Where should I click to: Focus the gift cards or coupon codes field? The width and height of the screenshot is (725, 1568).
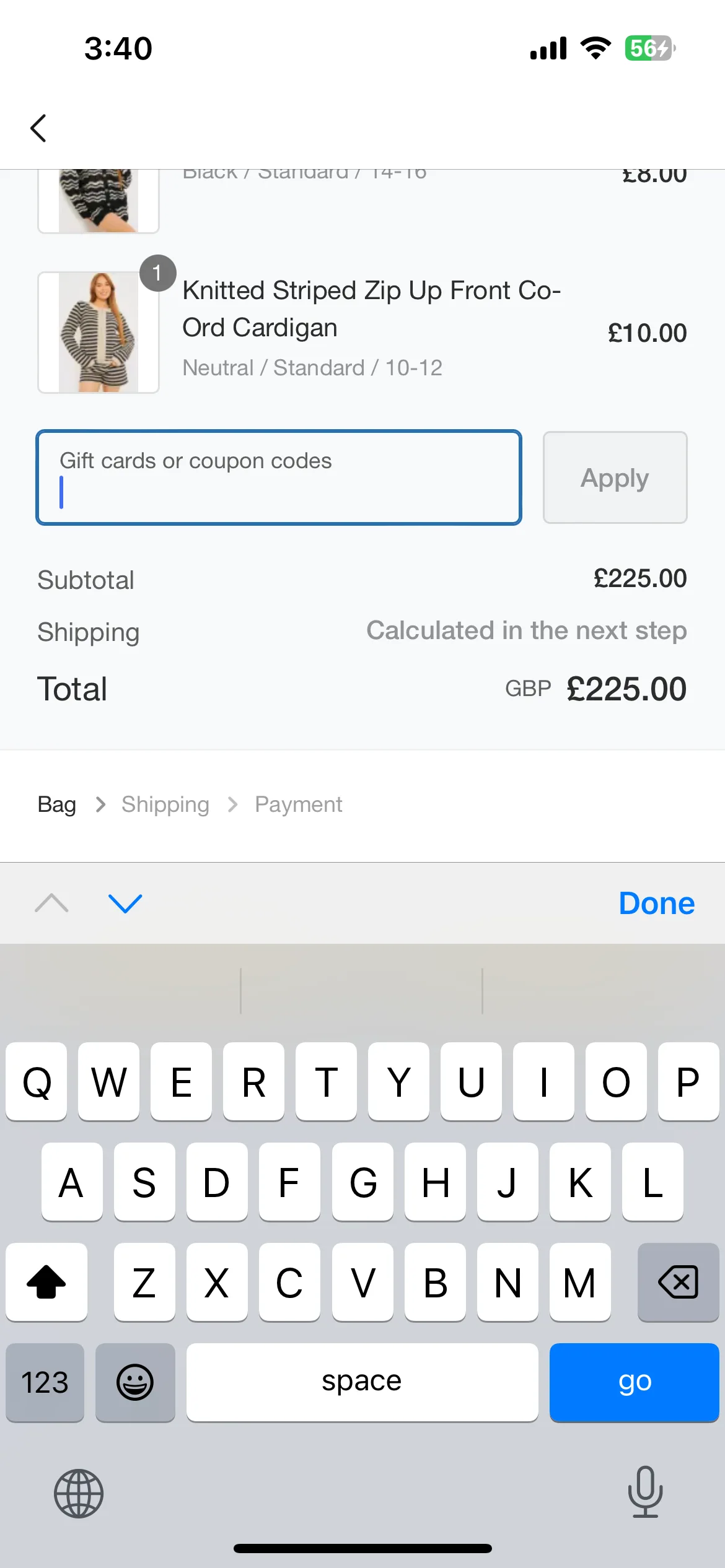279,477
